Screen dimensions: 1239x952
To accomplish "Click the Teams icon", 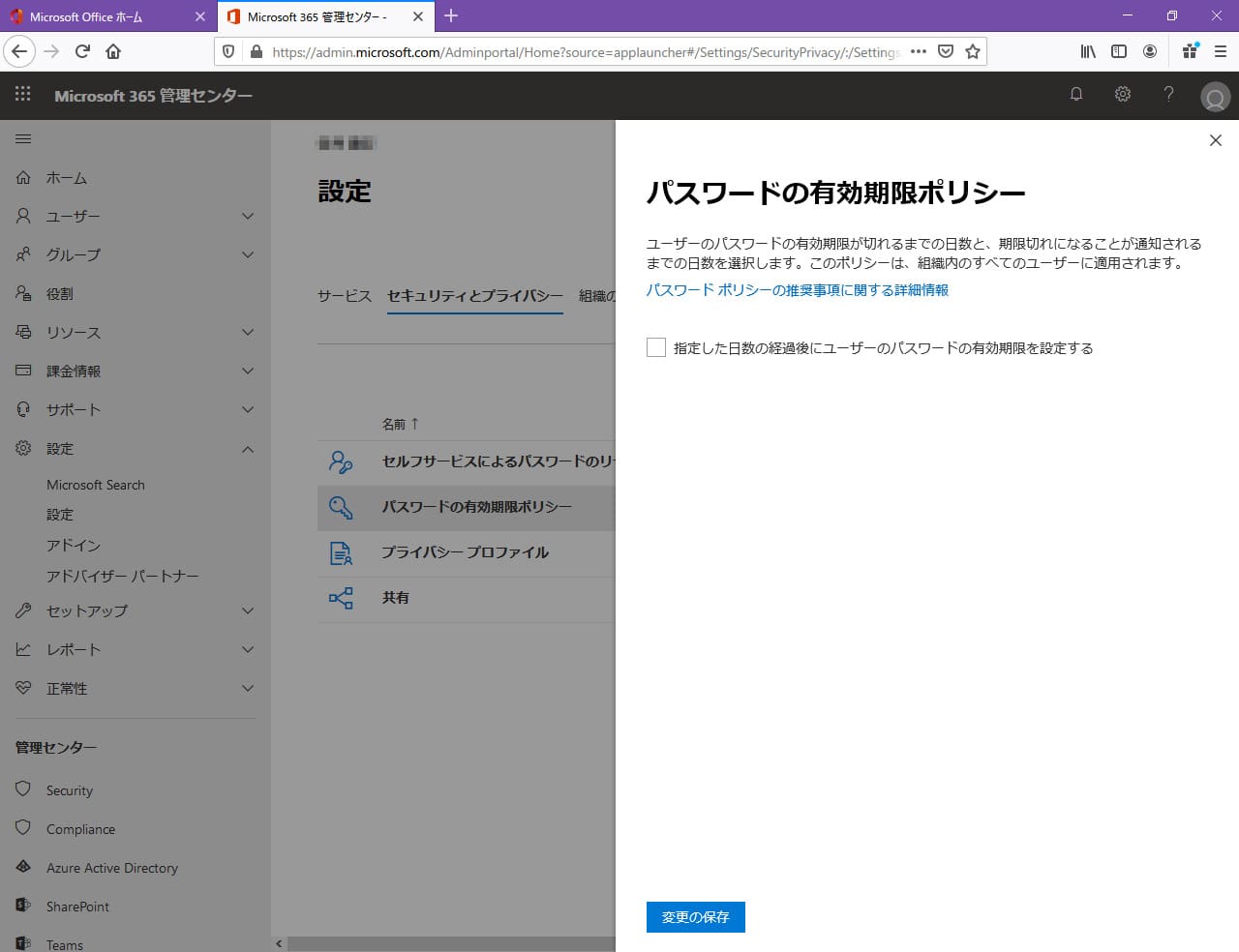I will pyautogui.click(x=23, y=943).
